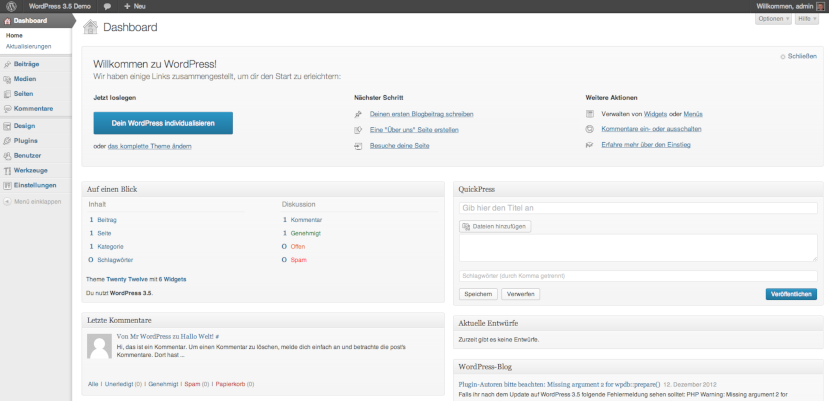
Task: Open the Werkzeuge menu in the sidebar
Action: pos(35,170)
